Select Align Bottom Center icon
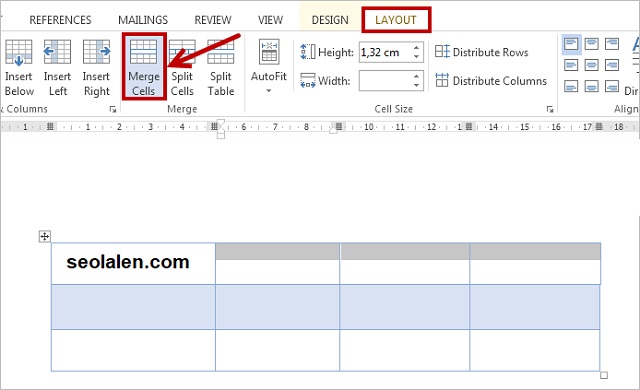Screen dimensions: 640x390 pos(591,86)
